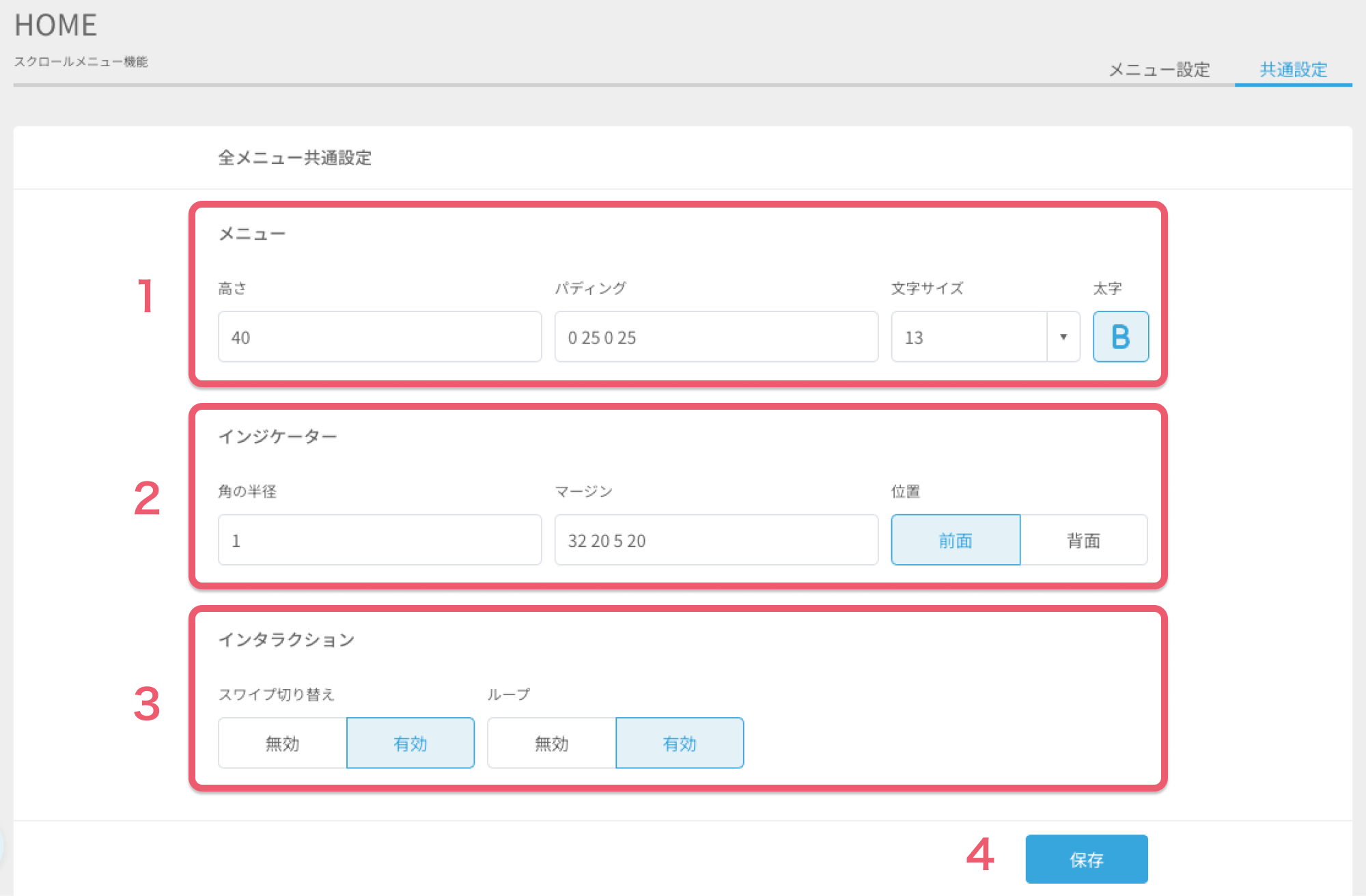Set ループ to 無効
The image size is (1366, 896).
pos(552,743)
